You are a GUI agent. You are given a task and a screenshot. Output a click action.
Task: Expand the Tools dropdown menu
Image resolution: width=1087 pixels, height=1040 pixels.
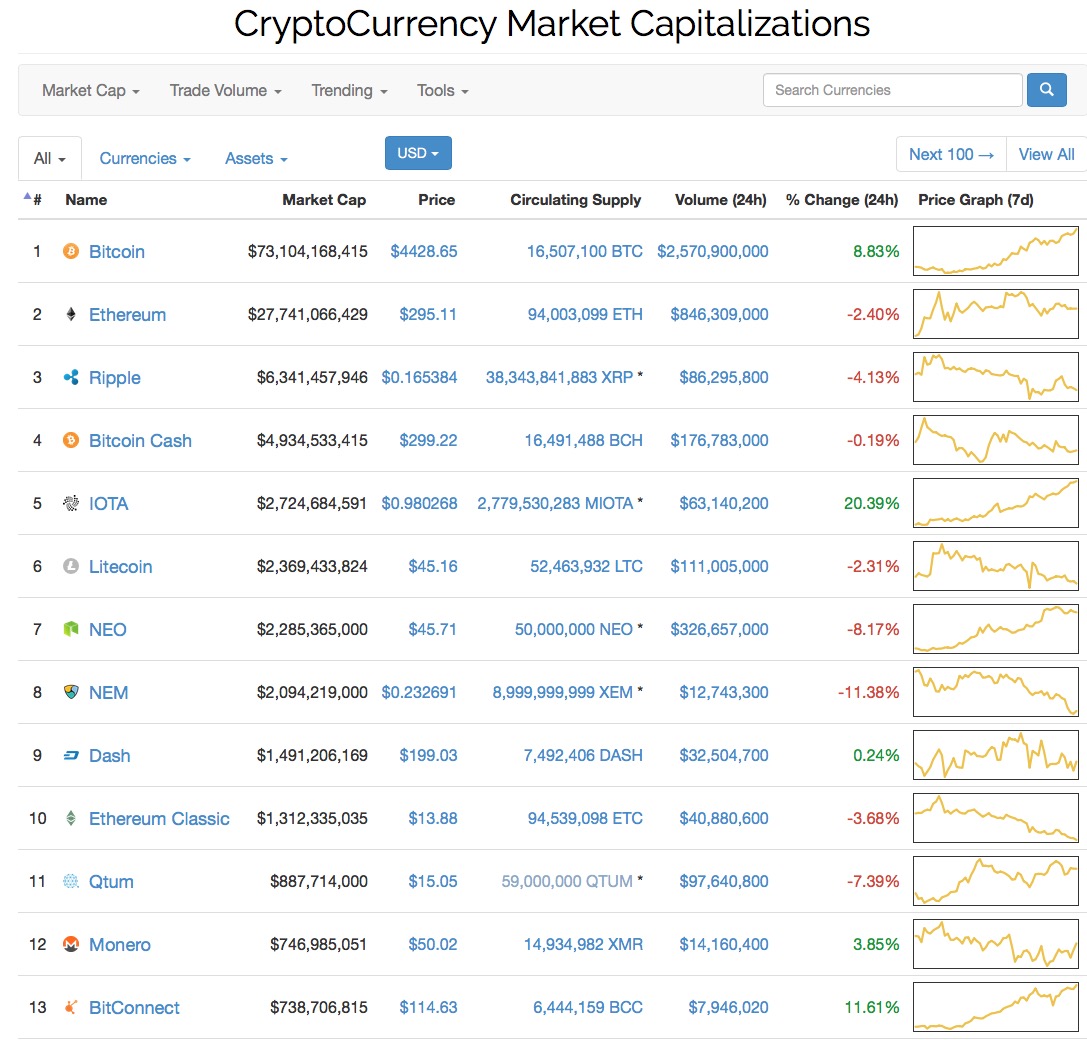click(x=442, y=91)
